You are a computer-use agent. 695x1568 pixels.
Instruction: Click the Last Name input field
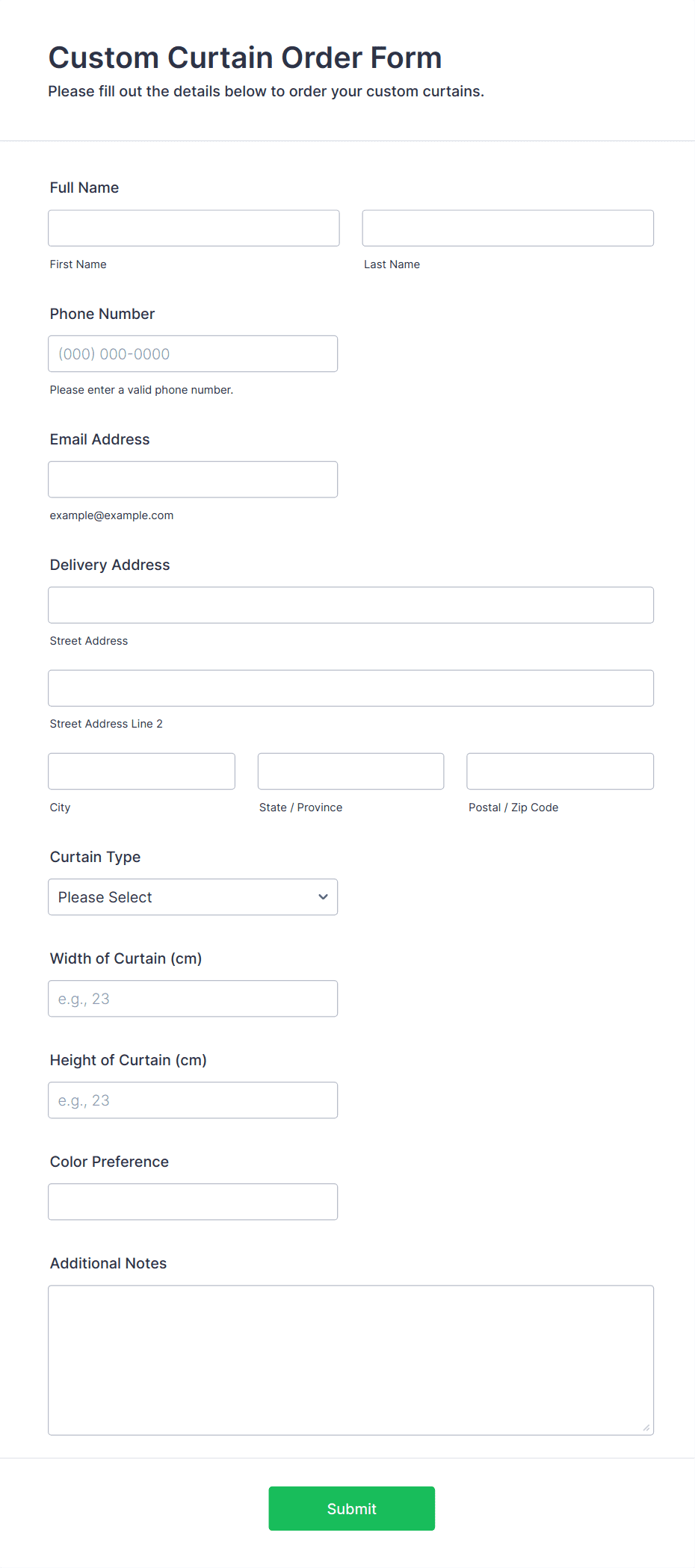[507, 228]
